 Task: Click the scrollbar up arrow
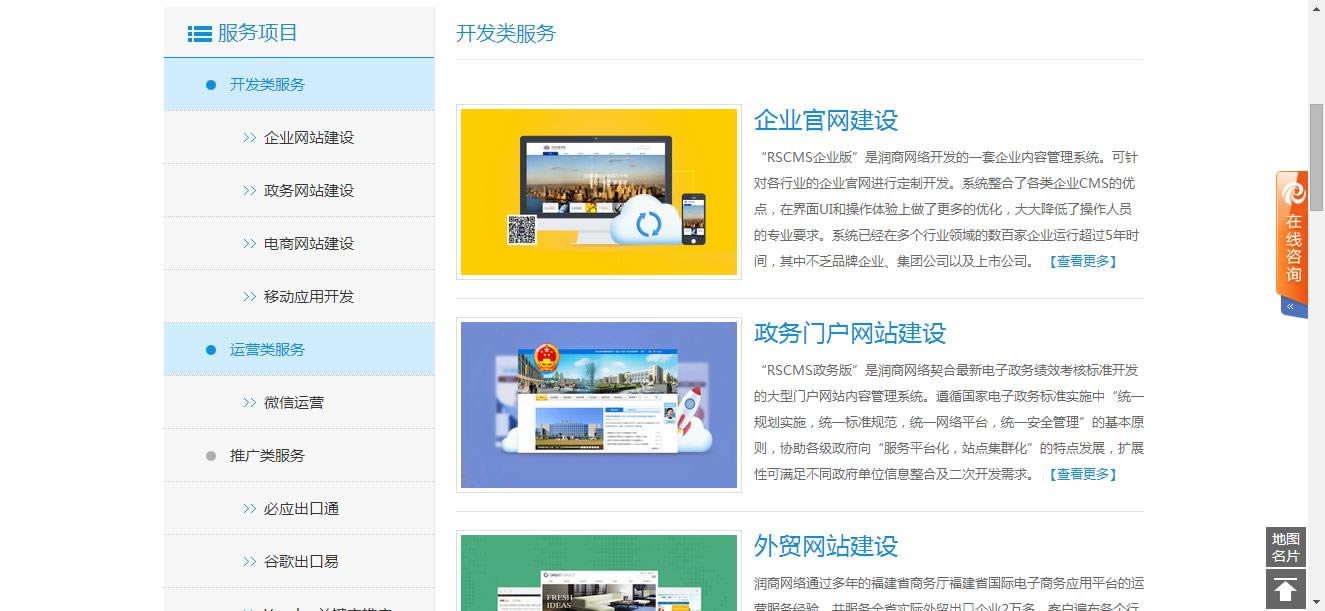[x=1317, y=8]
